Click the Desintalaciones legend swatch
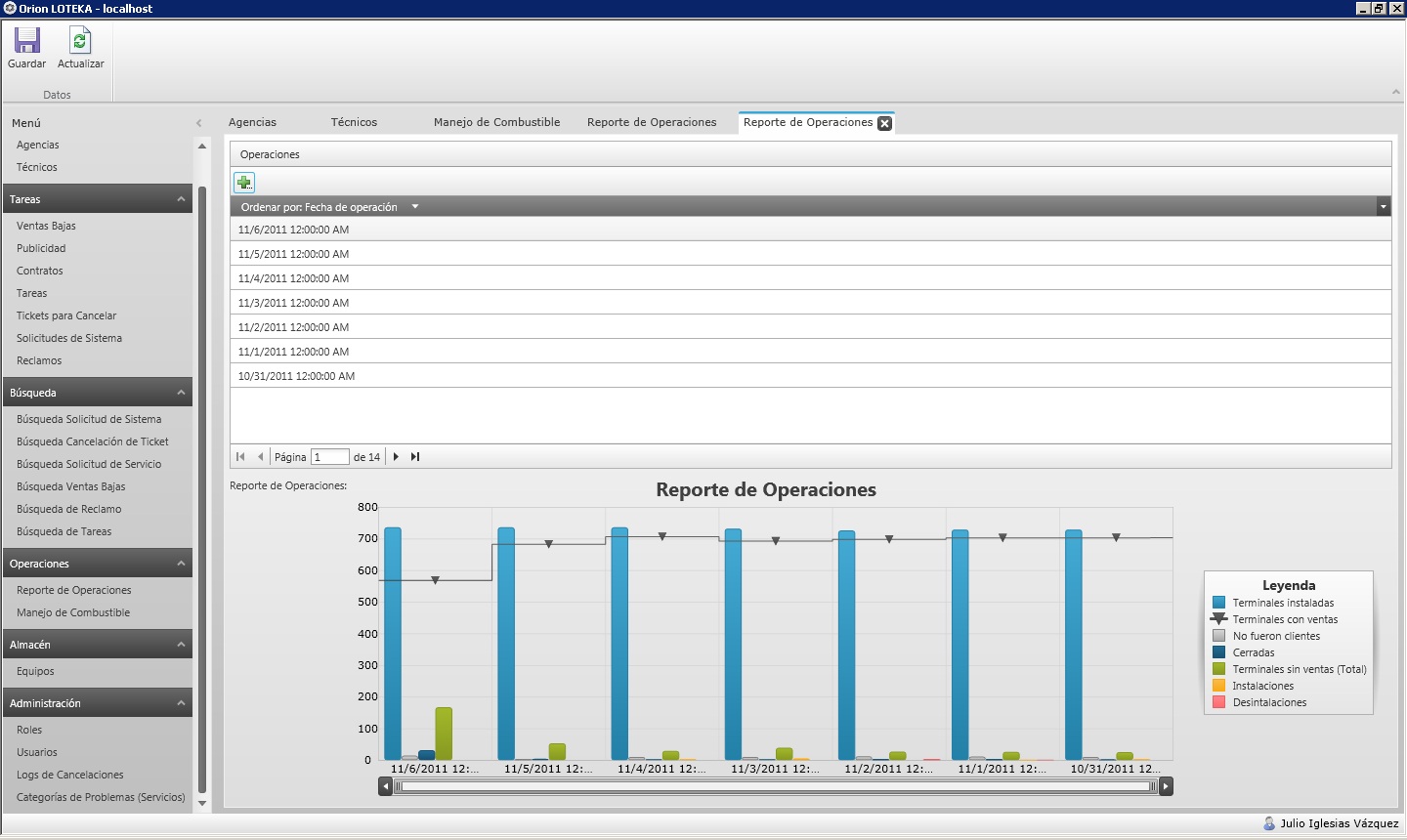Image resolution: width=1407 pixels, height=840 pixels. (x=1218, y=702)
